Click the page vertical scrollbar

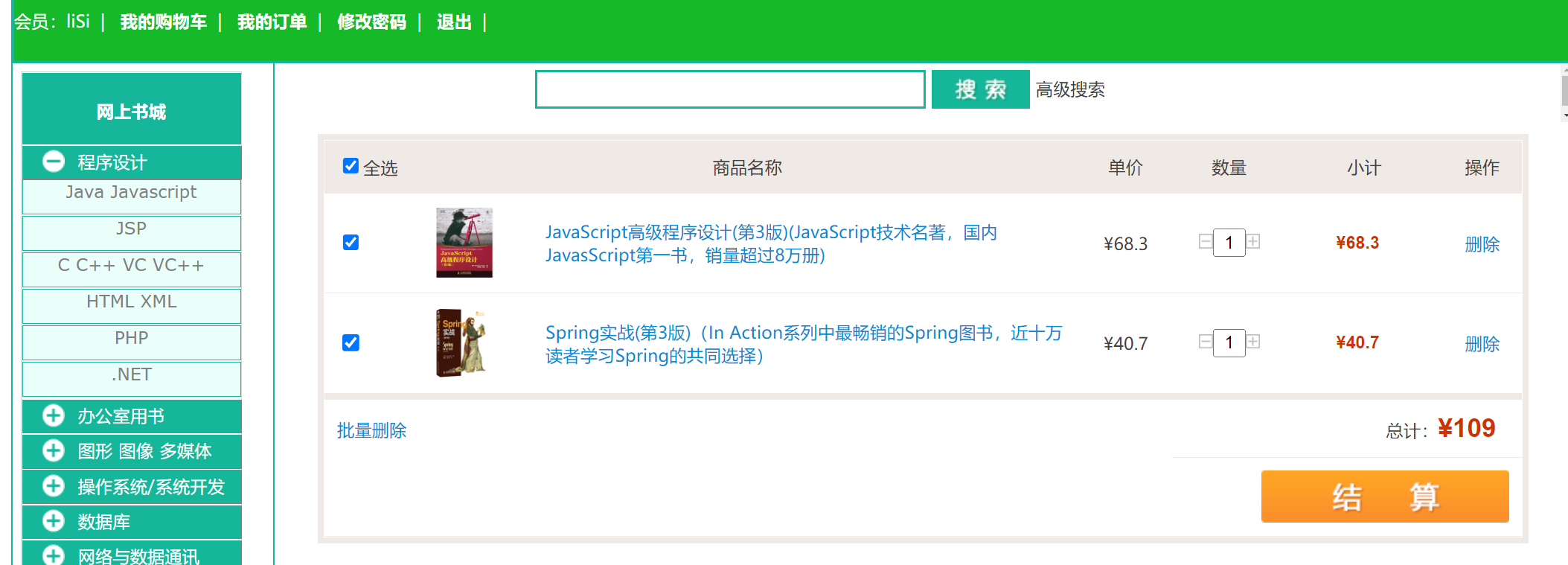pyautogui.click(x=1564, y=92)
